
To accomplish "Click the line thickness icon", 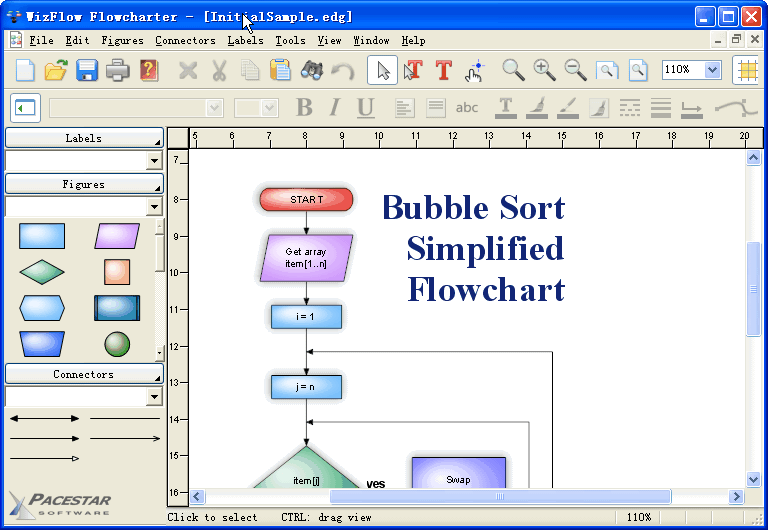I will (661, 108).
